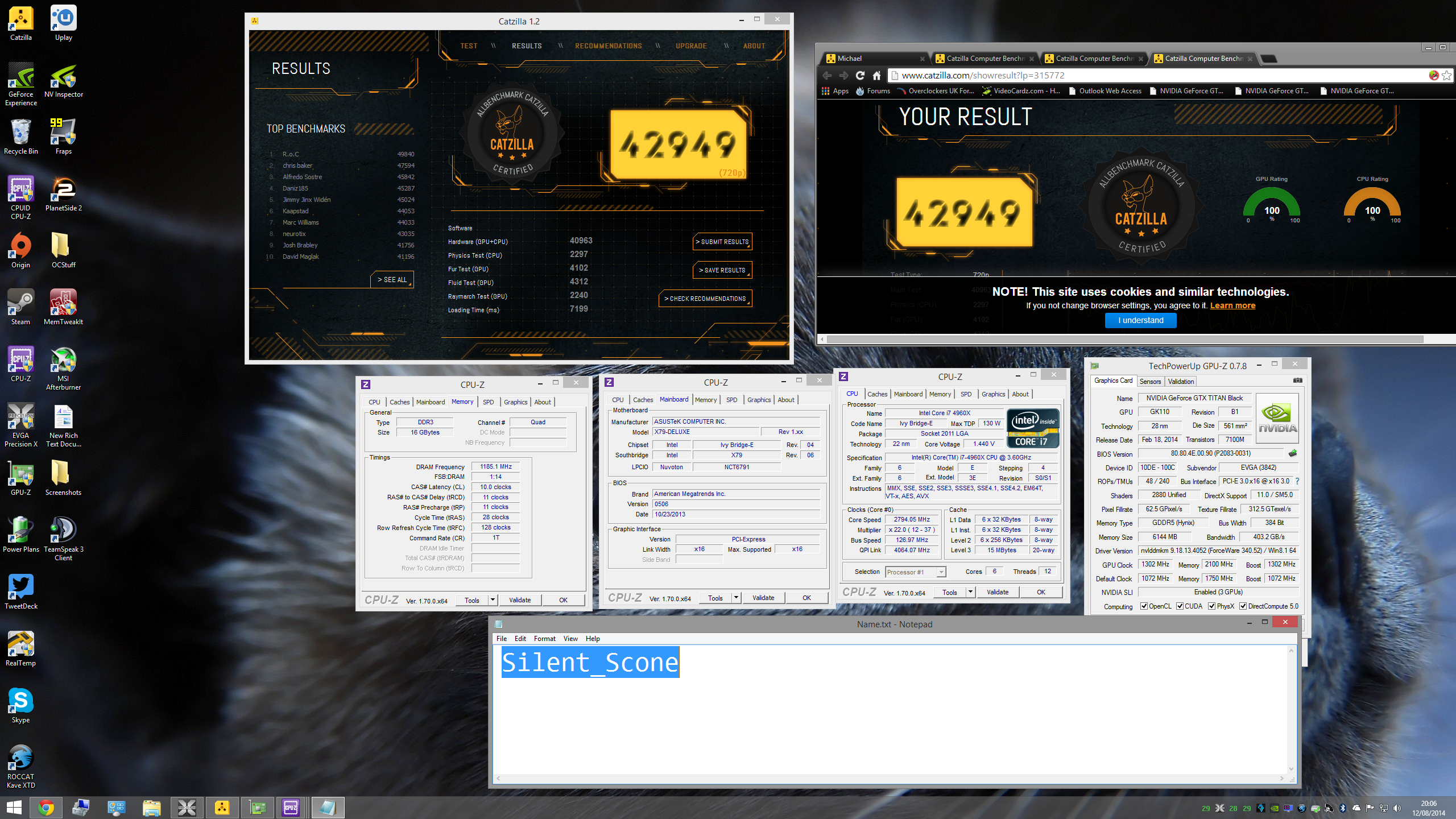Toggle the CUDA checkbox in GPU-Z

pos(1180,606)
